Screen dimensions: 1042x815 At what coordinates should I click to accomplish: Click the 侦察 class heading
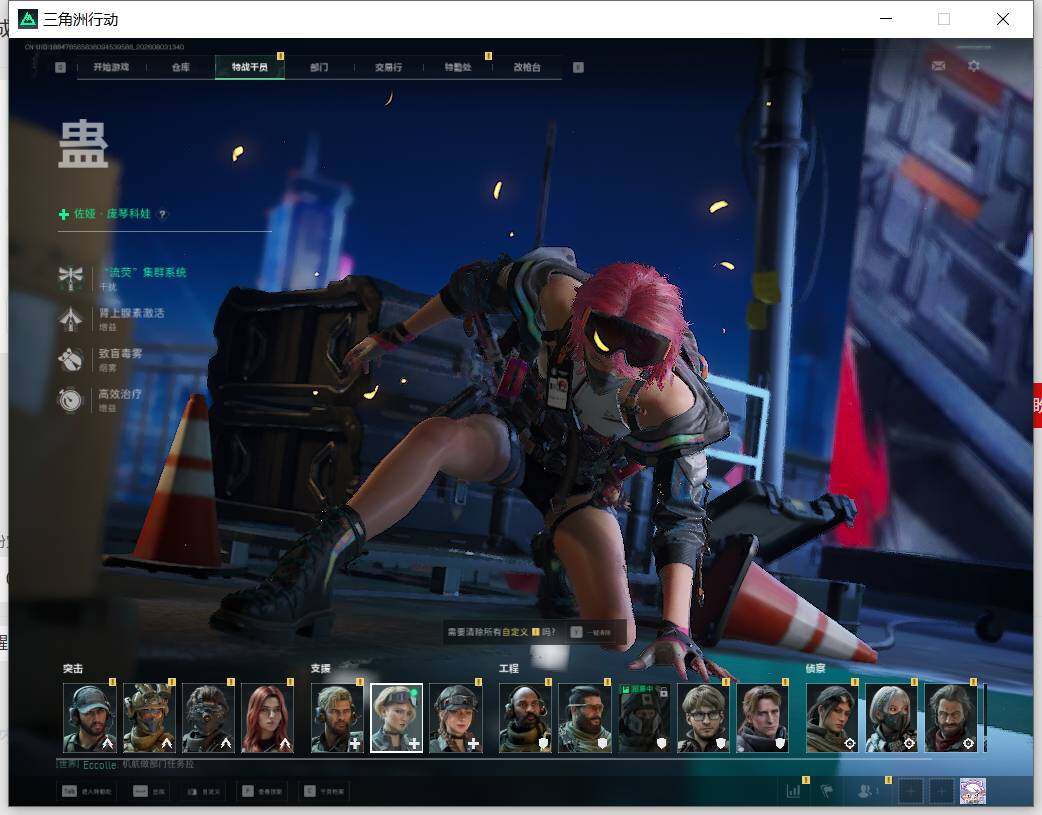click(x=815, y=669)
